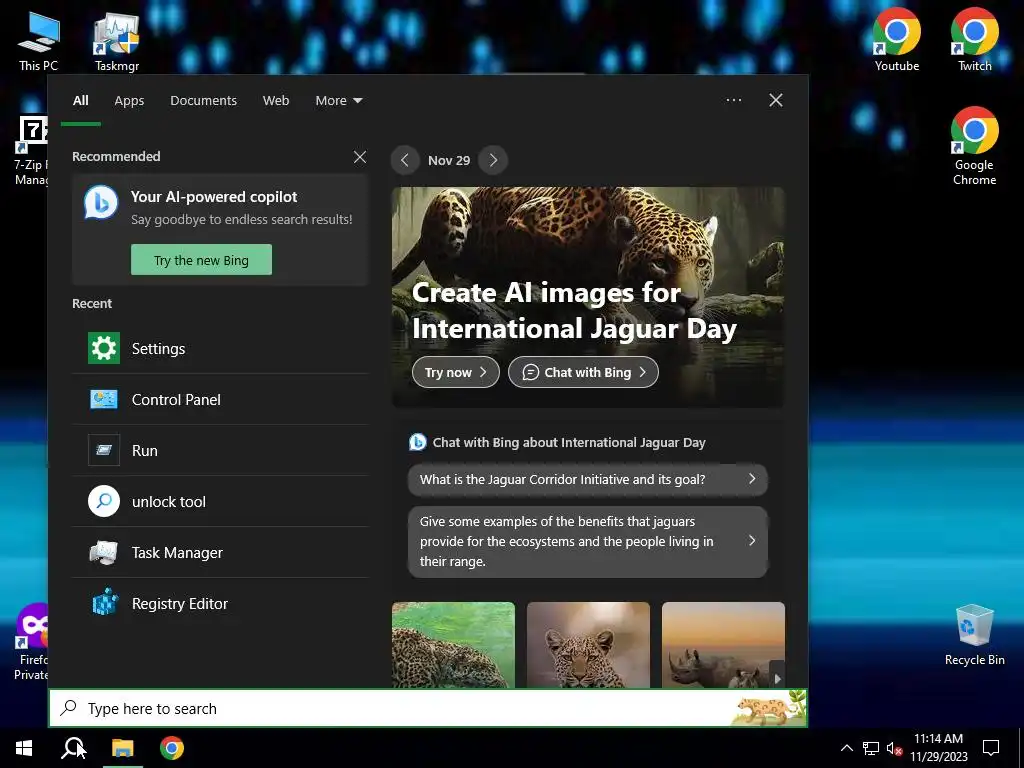This screenshot has height=768, width=1024.
Task: Open Settings from the Recent list
Action: point(220,349)
